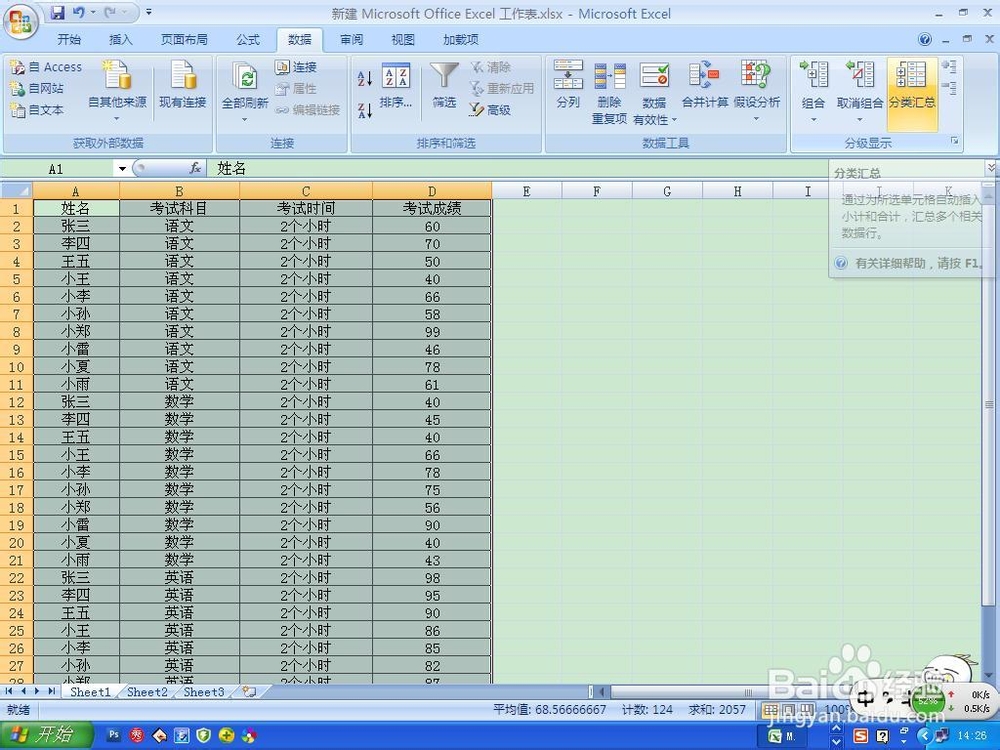Click the select all corner

[x=17, y=191]
